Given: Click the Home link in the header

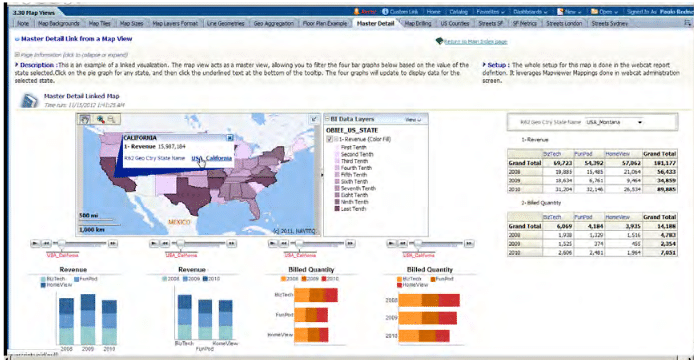Looking at the screenshot, I should pos(433,12).
